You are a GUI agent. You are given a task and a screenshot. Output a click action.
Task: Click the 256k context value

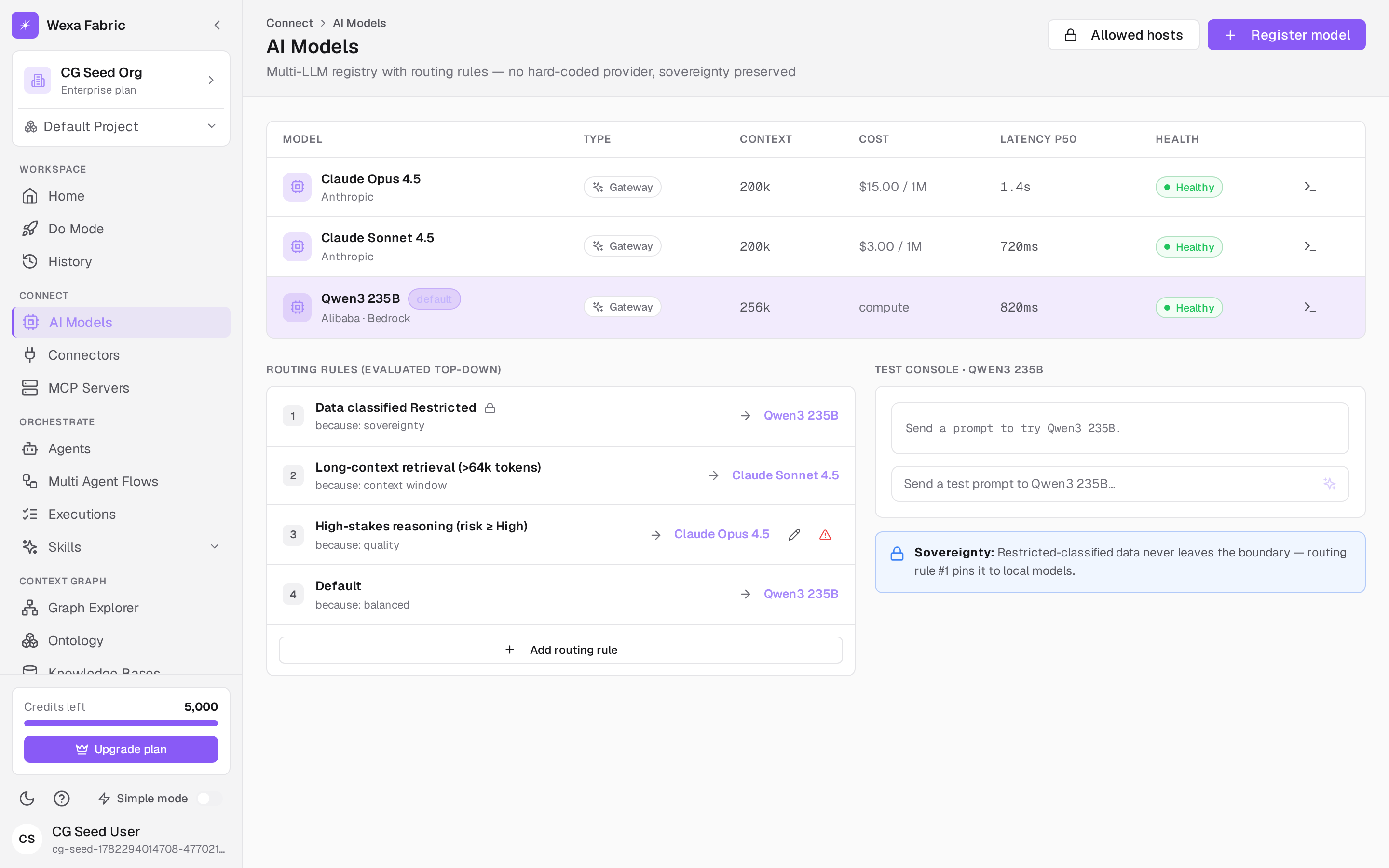coord(754,307)
